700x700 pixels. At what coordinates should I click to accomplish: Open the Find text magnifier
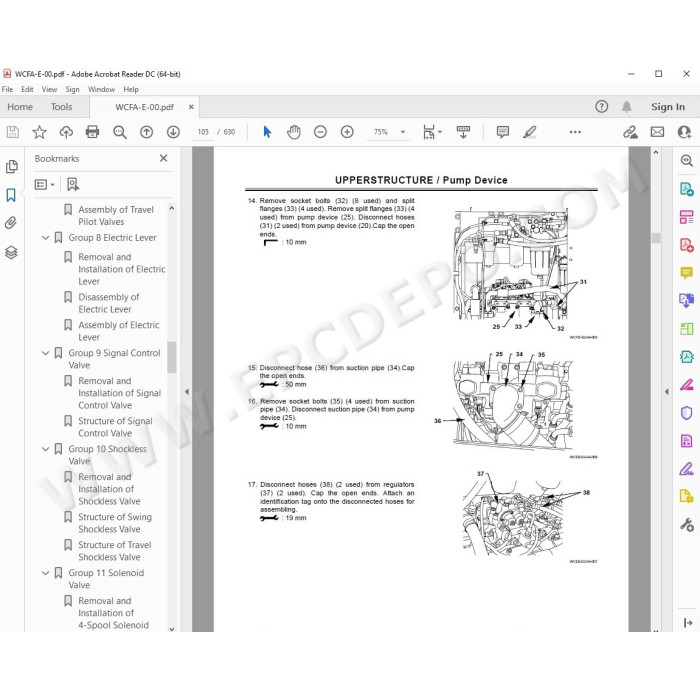(120, 132)
